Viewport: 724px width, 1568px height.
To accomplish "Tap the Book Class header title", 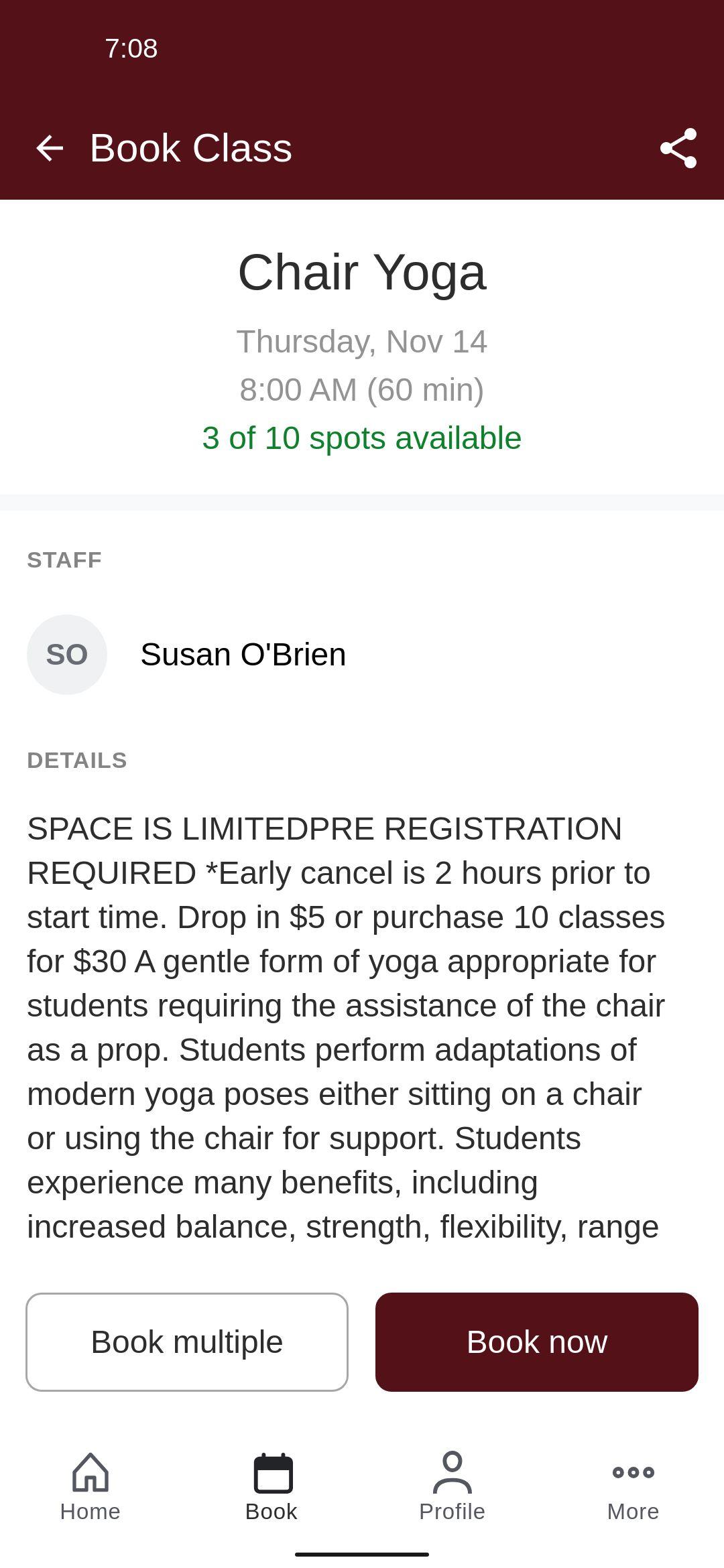I will click(191, 148).
